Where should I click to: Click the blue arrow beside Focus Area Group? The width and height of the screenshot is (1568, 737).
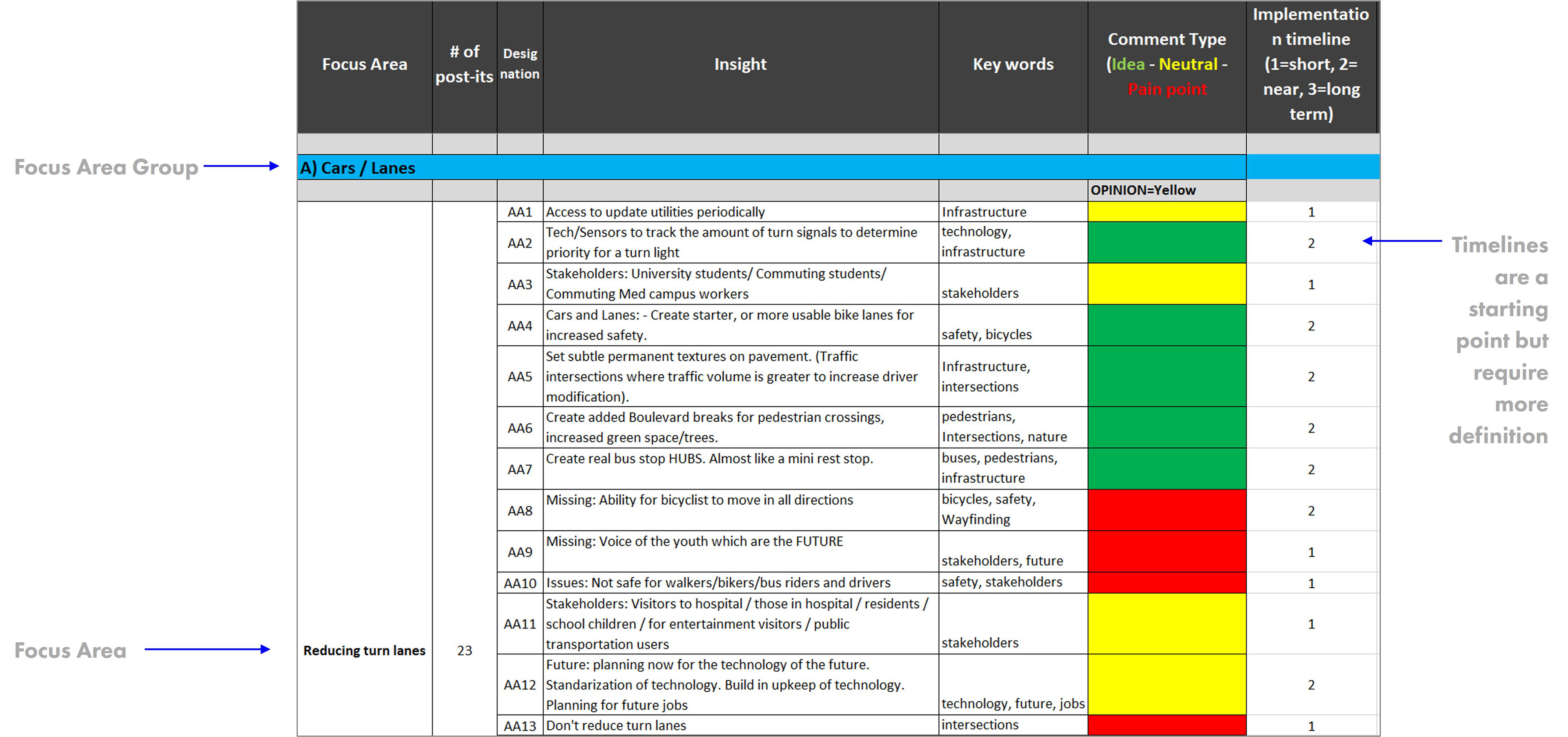241,165
